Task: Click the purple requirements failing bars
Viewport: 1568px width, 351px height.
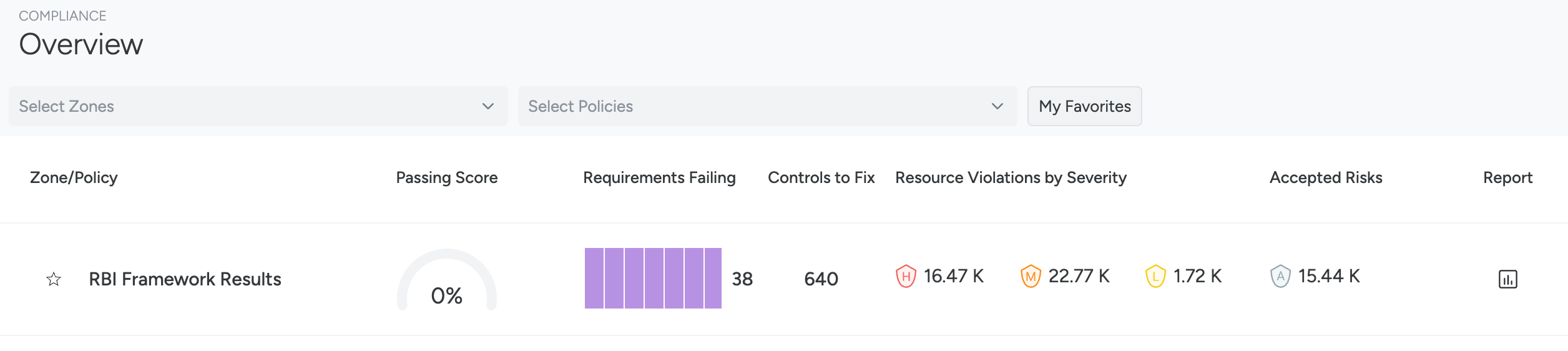Action: (x=653, y=278)
